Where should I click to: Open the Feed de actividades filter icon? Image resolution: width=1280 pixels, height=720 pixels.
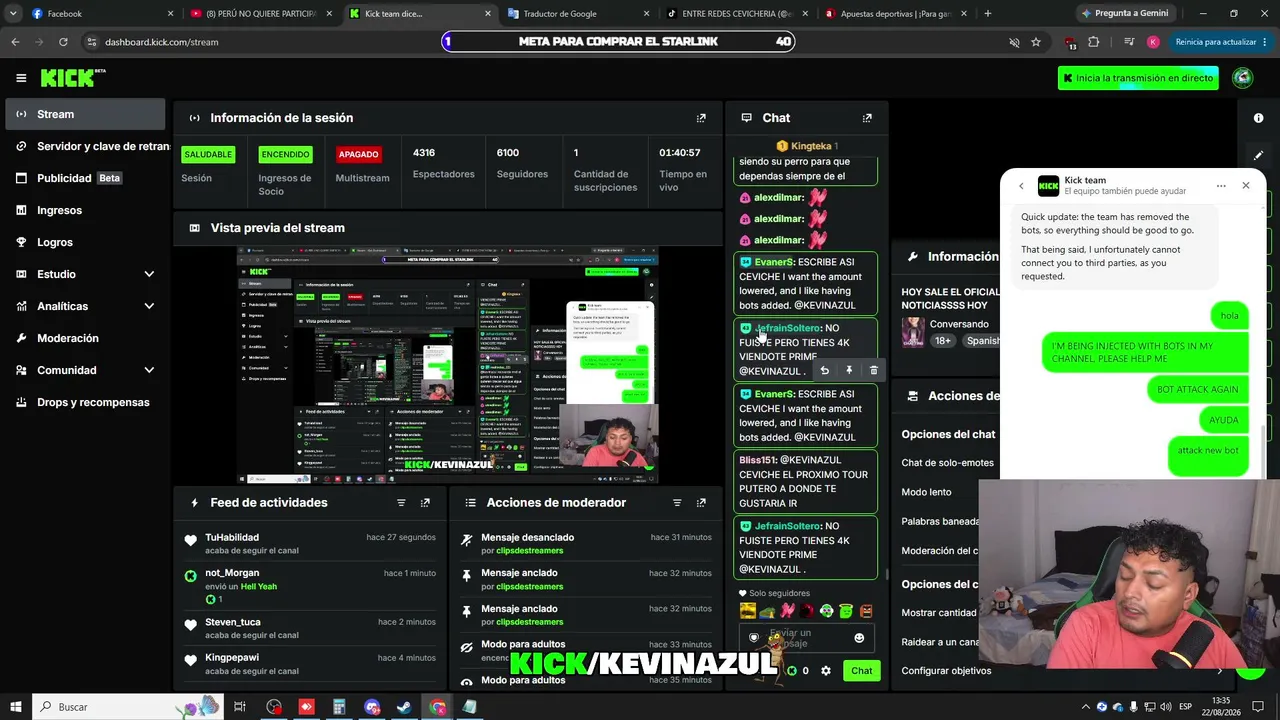click(x=401, y=503)
